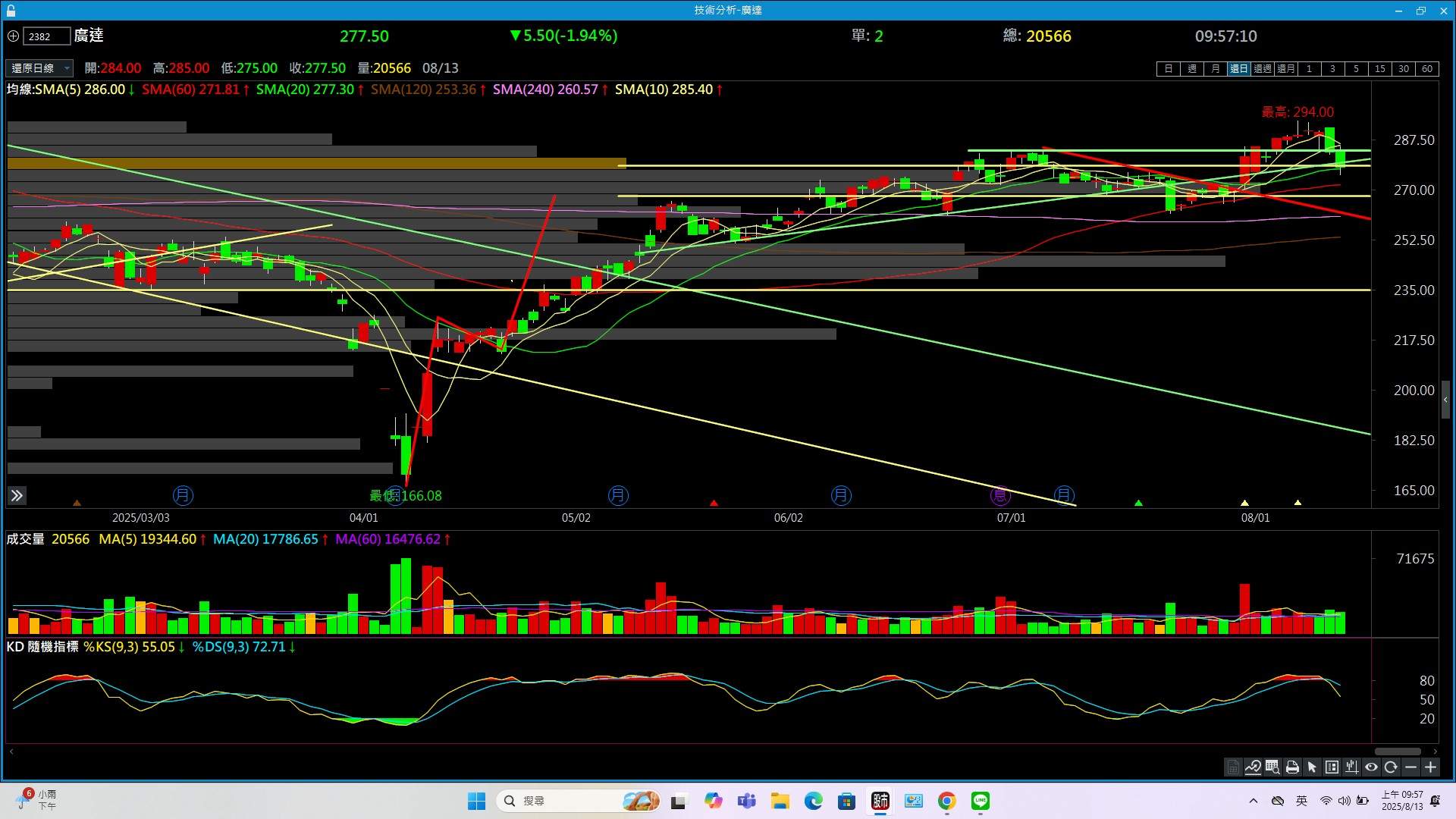The height and width of the screenshot is (819, 1456).
Task: Open the data table search icon
Action: tap(1272, 767)
